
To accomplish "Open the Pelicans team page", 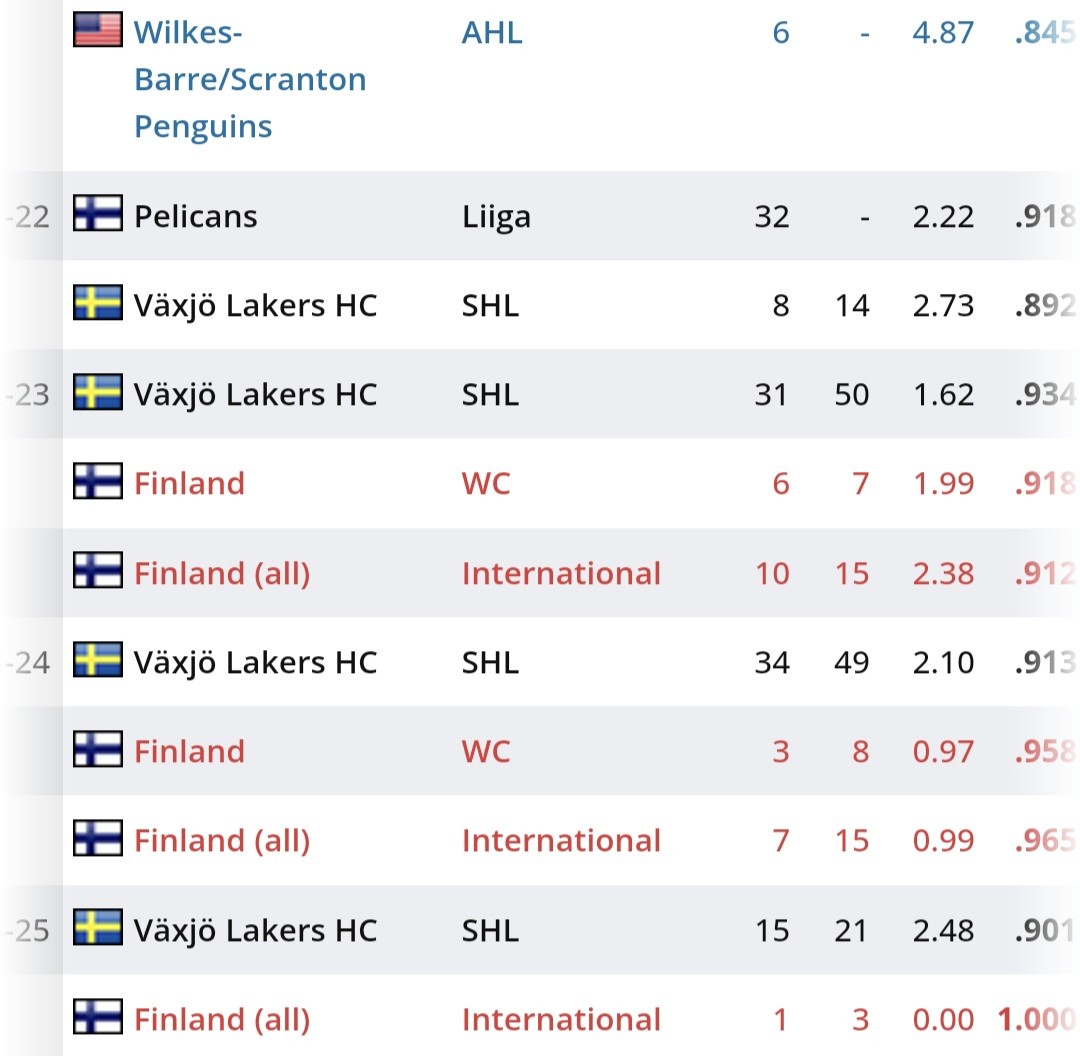I will tap(196, 216).
